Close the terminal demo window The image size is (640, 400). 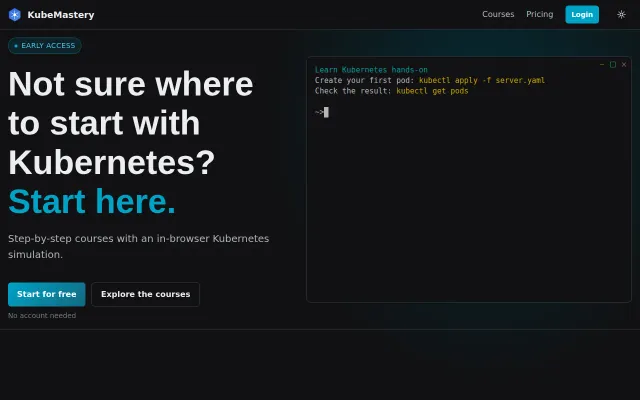624,64
